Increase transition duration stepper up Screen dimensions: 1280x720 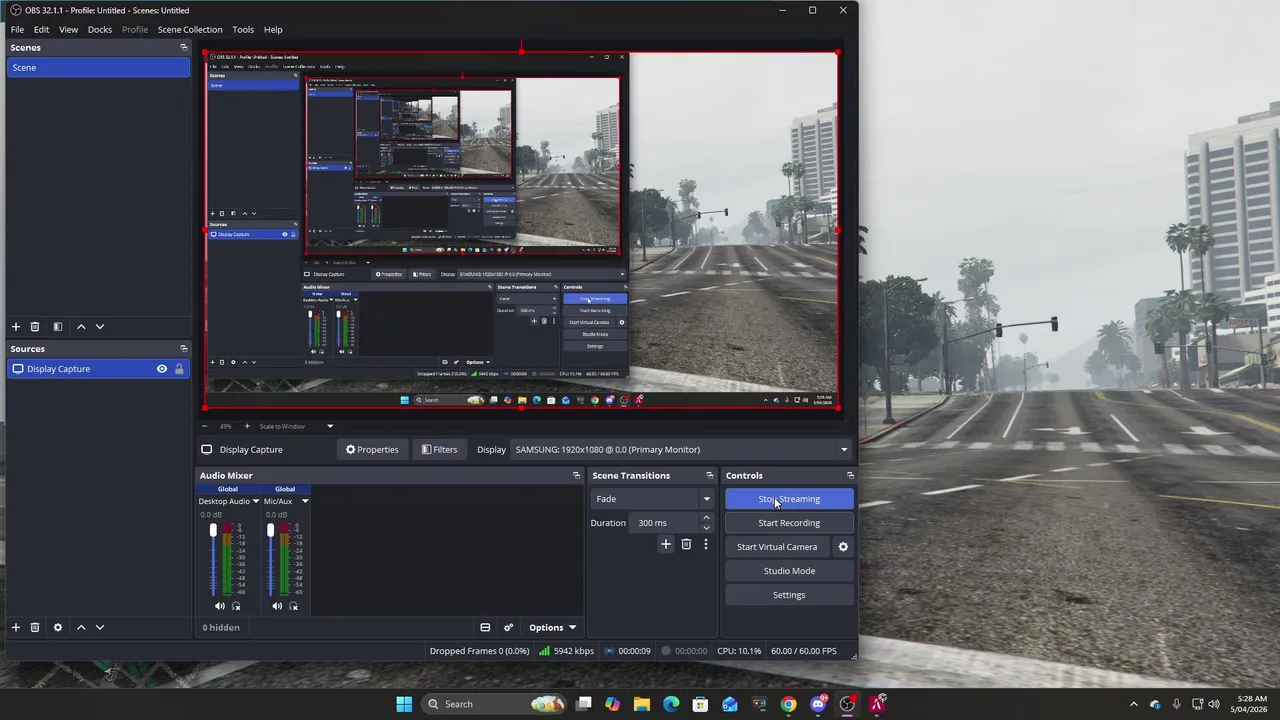(706, 518)
